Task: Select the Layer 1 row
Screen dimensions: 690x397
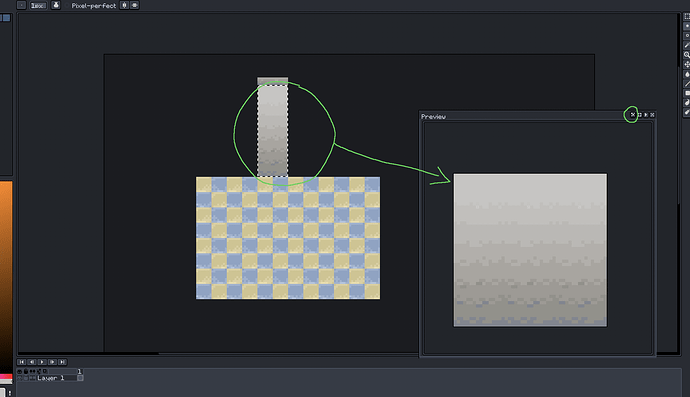Action: click(x=56, y=378)
